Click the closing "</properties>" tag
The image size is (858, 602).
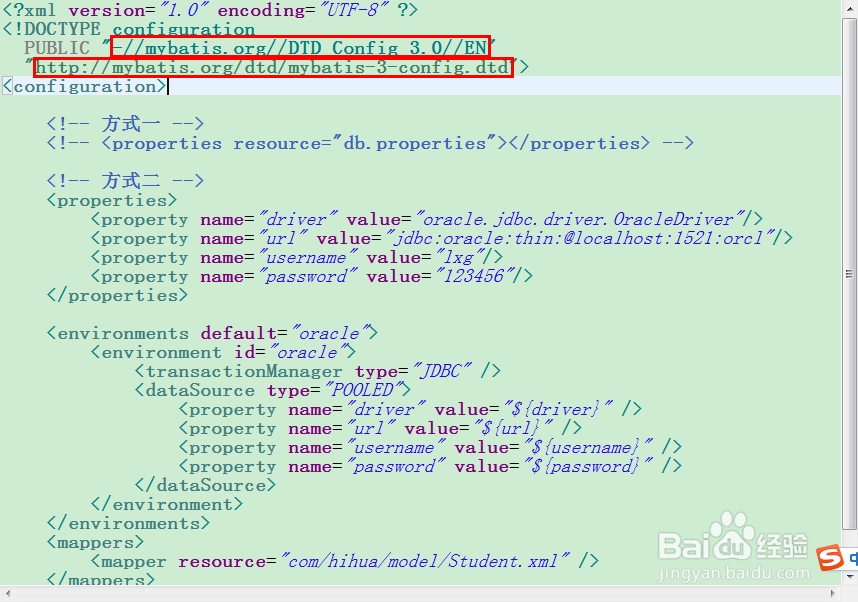[x=117, y=296]
